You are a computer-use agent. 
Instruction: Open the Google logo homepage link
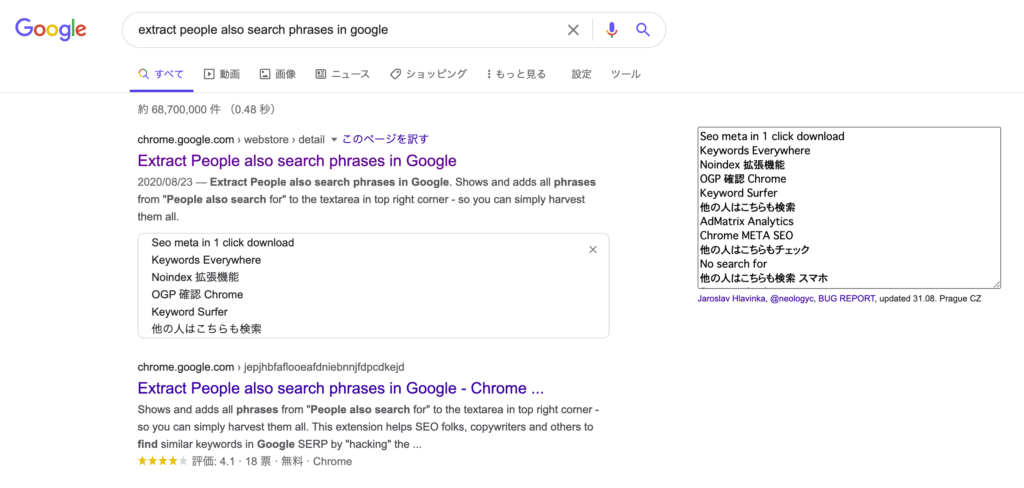point(51,29)
